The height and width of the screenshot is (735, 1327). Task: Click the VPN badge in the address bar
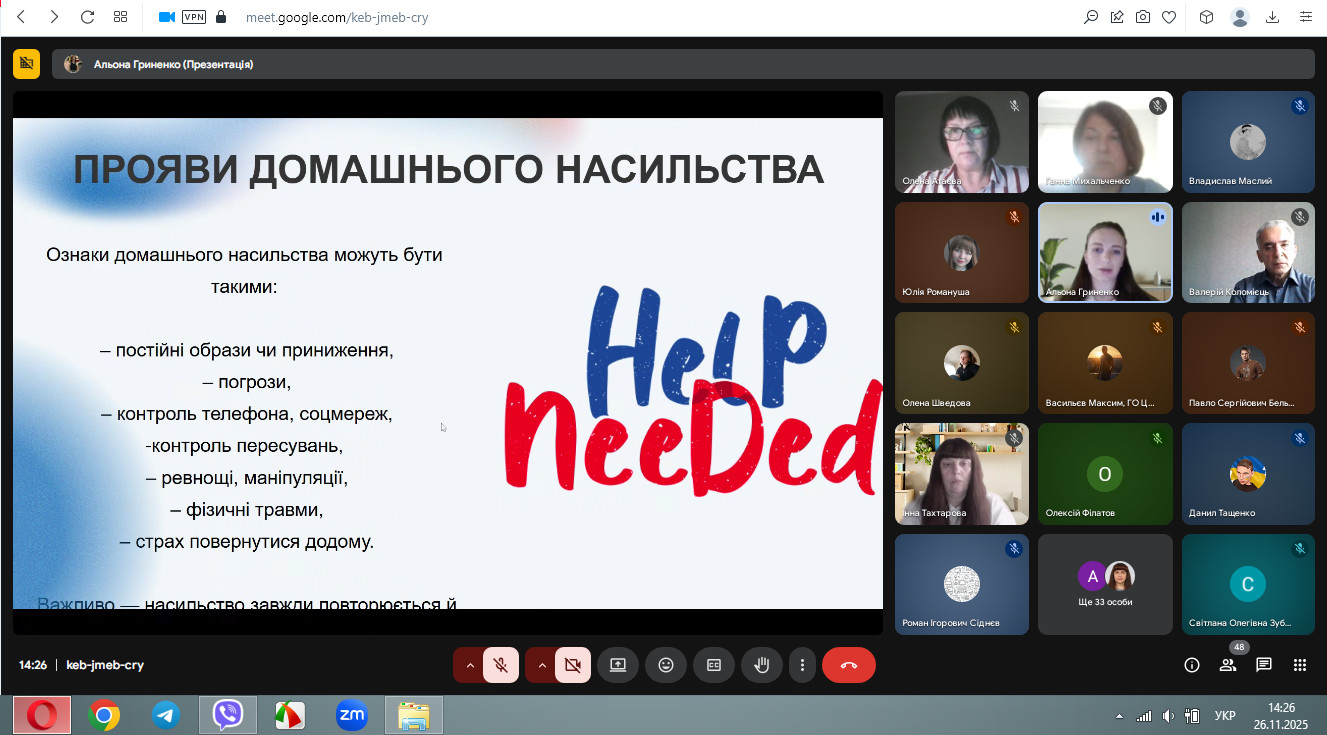point(193,17)
